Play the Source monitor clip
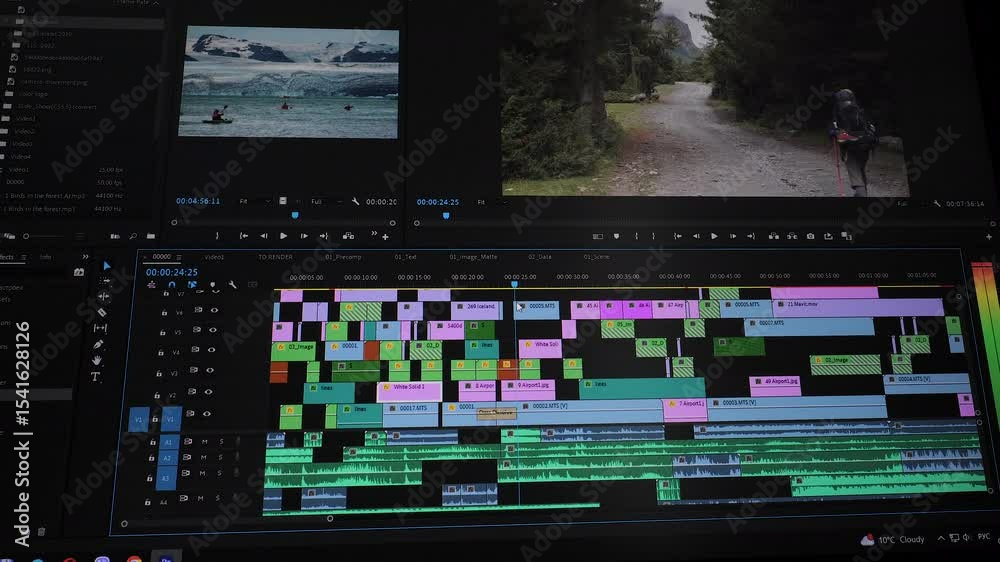The image size is (1000, 562). tap(283, 236)
